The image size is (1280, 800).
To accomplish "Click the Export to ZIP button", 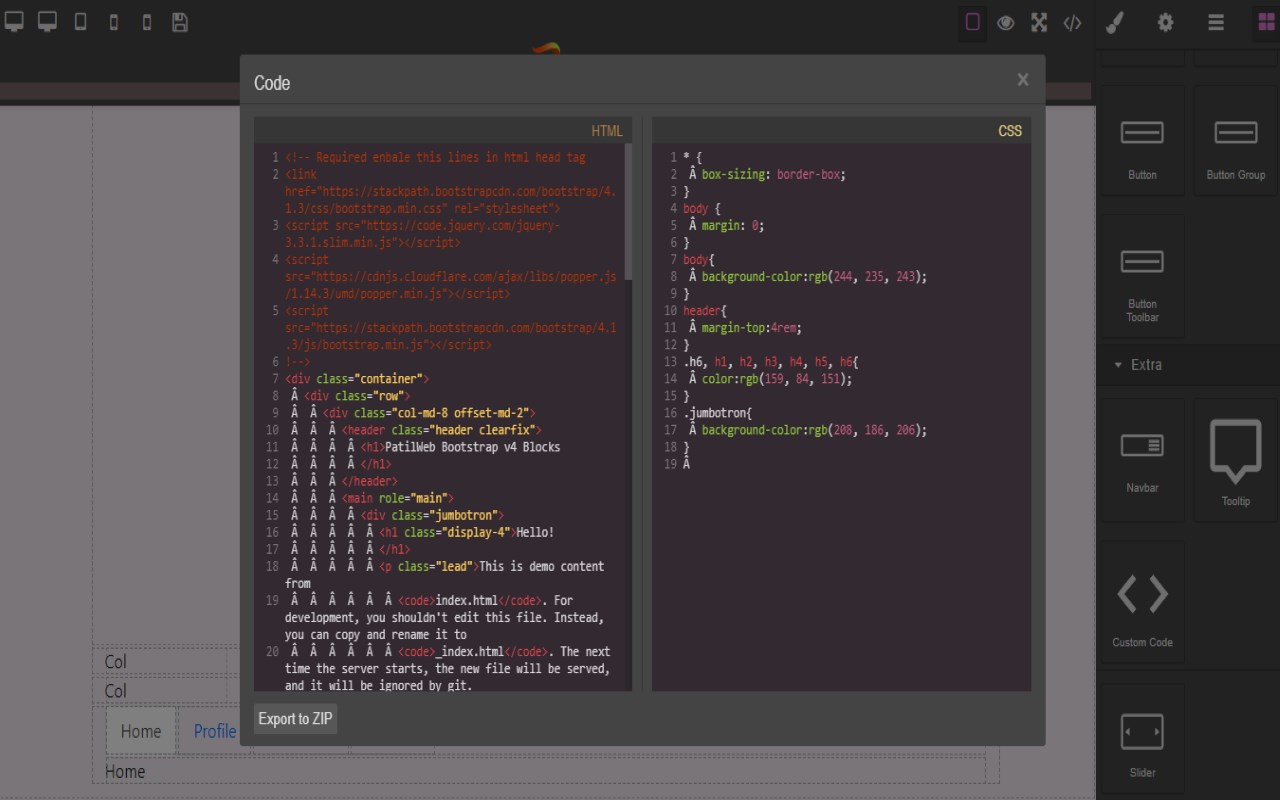I will point(295,719).
